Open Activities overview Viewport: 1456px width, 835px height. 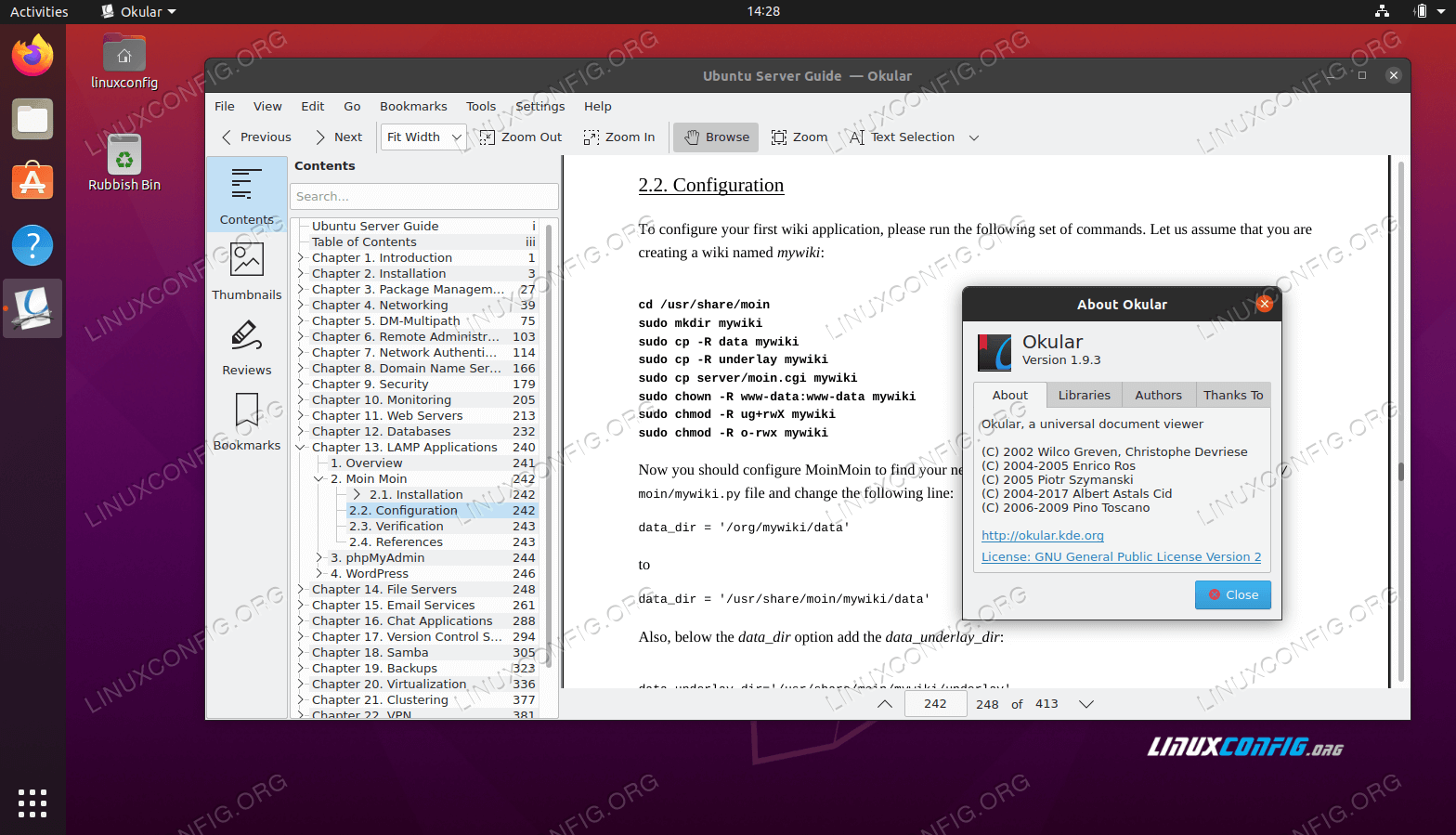(x=39, y=12)
